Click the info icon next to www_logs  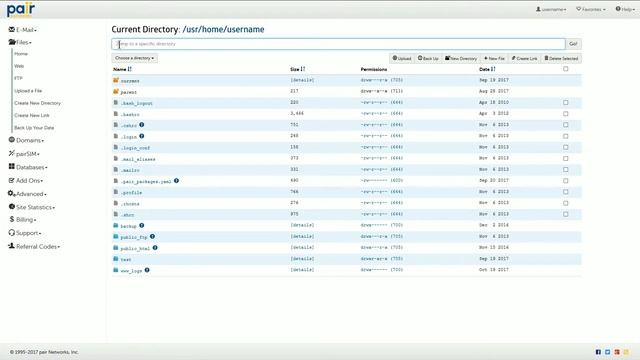147,270
